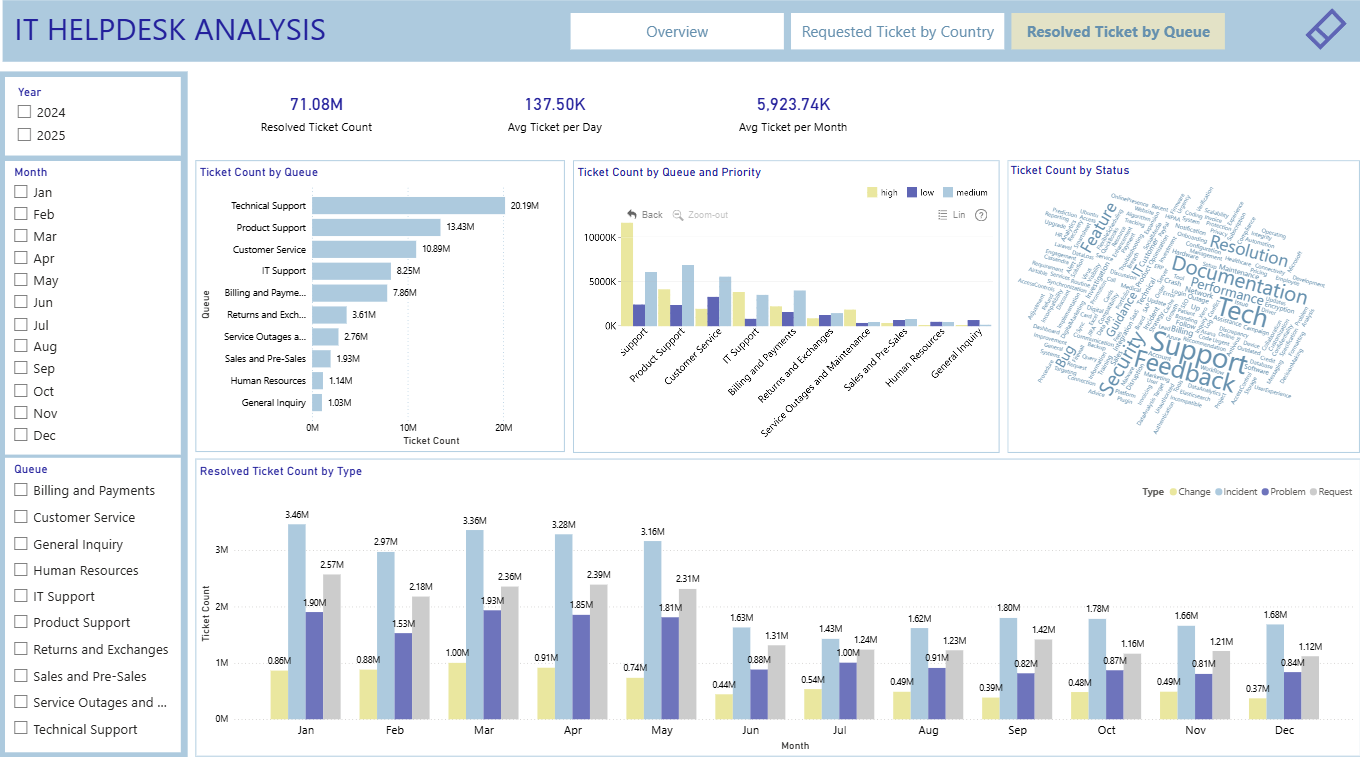Screen dimensions: 1360x757
Task: Click the Product Support bar showing 13.43M
Action: point(376,227)
